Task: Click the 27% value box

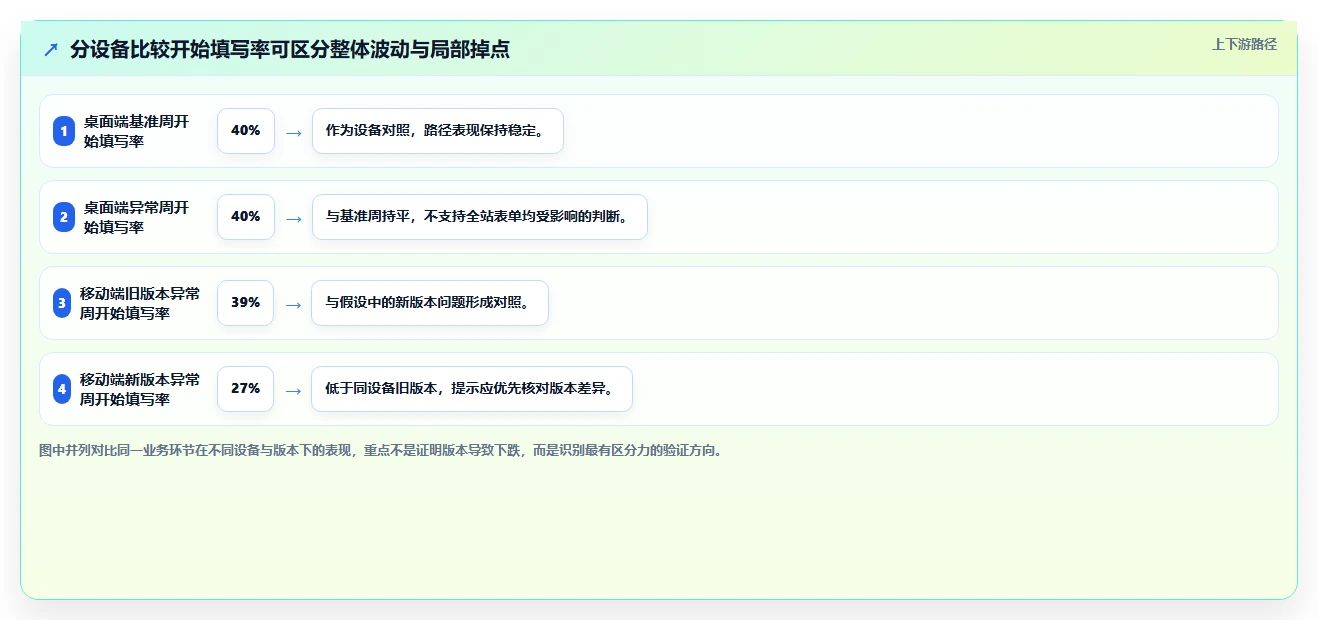Action: (x=245, y=389)
